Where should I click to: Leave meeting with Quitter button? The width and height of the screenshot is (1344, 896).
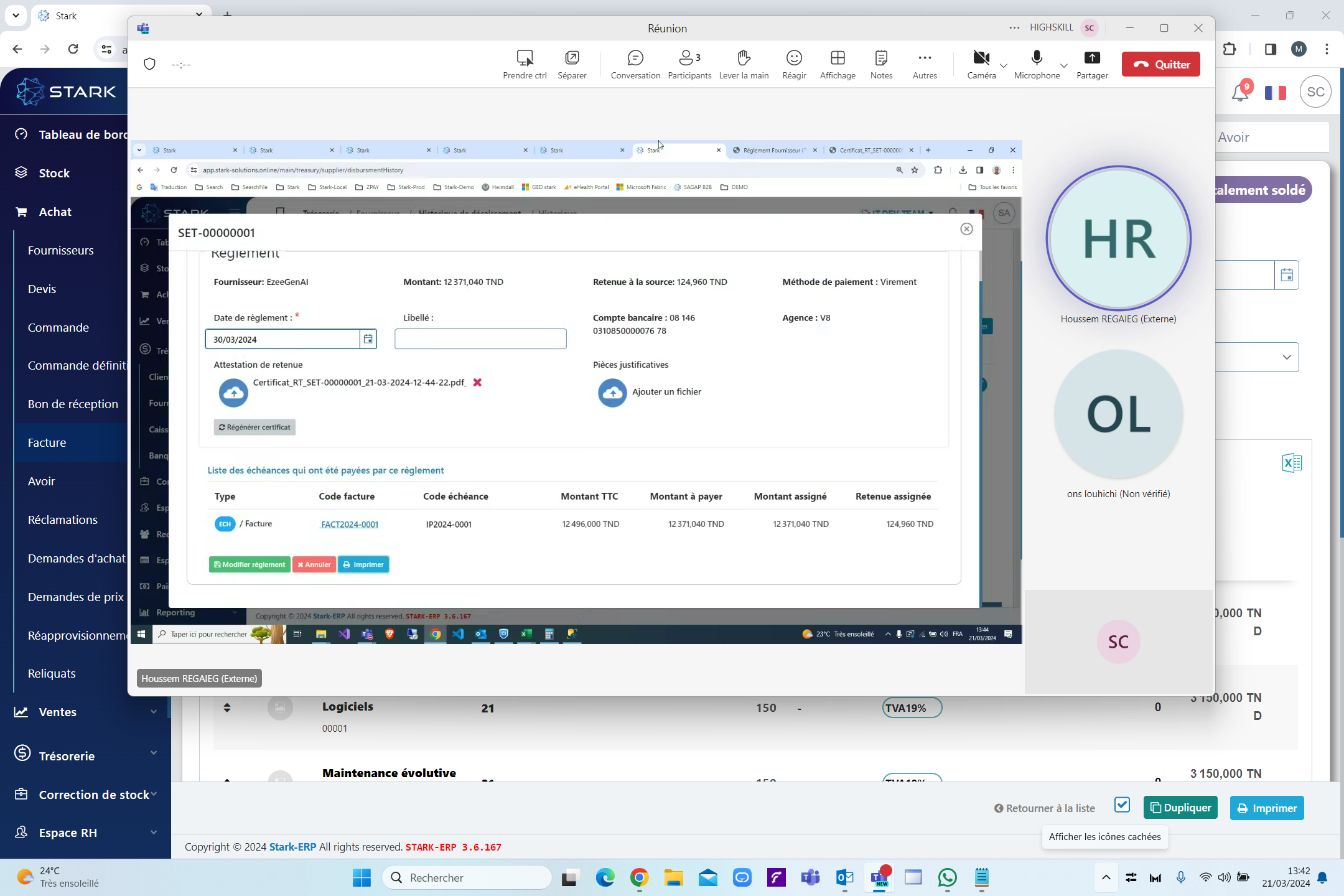point(1161,64)
